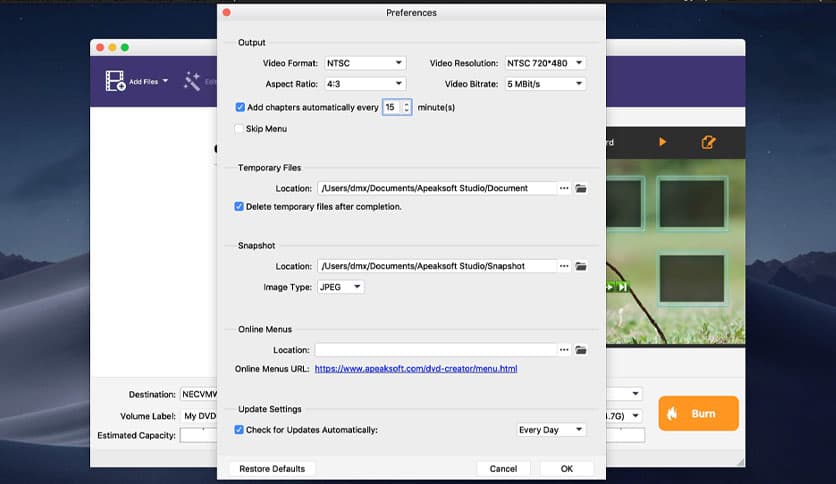Click the orange Burn button
The width and height of the screenshot is (836, 484).
coord(698,413)
